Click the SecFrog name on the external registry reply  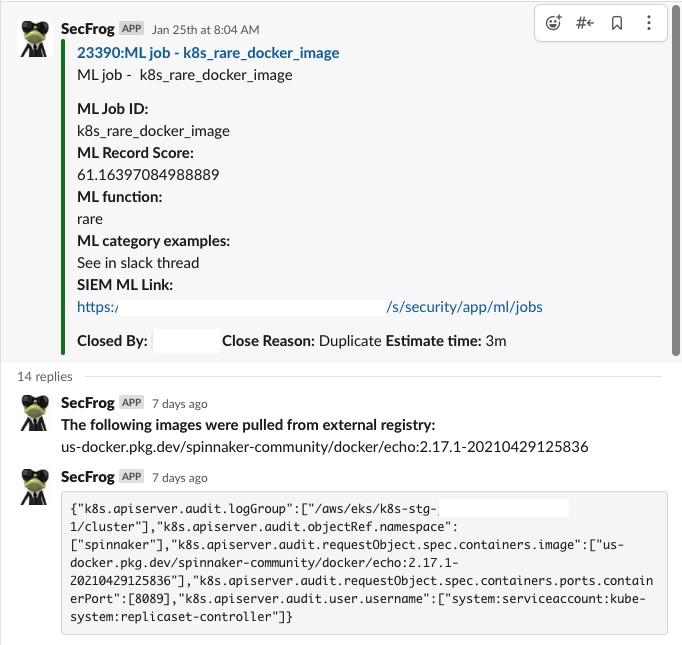[86, 403]
